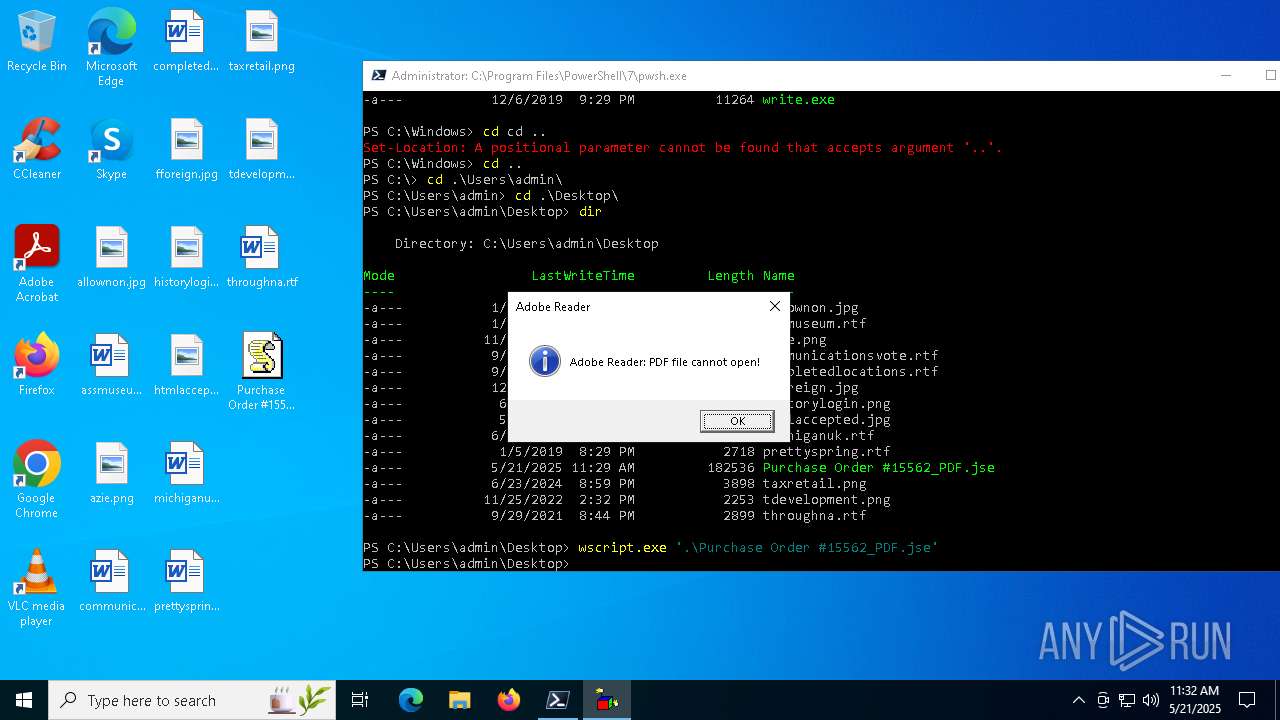Switch to PowerShell taskbar button
This screenshot has width=1280, height=720.
click(558, 700)
